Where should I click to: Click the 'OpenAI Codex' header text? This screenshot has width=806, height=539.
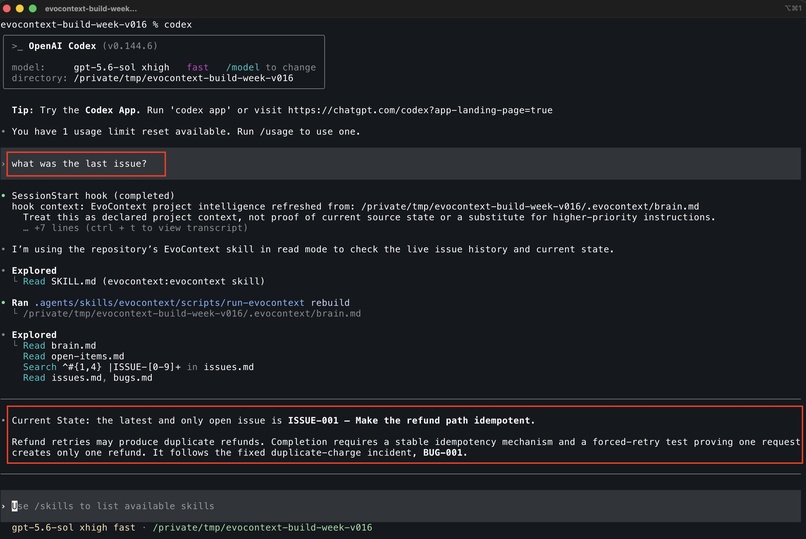click(x=62, y=46)
